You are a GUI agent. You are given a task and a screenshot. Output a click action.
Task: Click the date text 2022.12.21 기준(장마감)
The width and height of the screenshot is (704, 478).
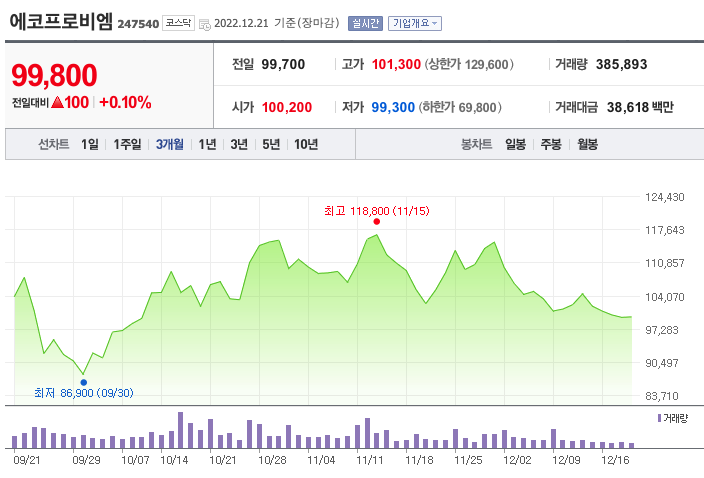tap(277, 23)
